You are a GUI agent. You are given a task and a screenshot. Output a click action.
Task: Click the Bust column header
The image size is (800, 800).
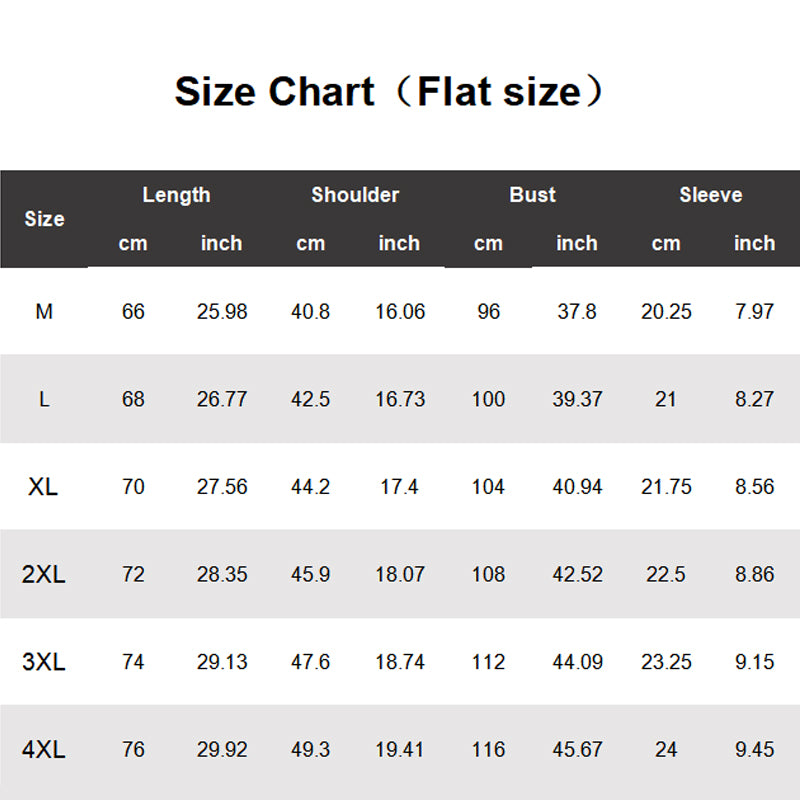(532, 195)
